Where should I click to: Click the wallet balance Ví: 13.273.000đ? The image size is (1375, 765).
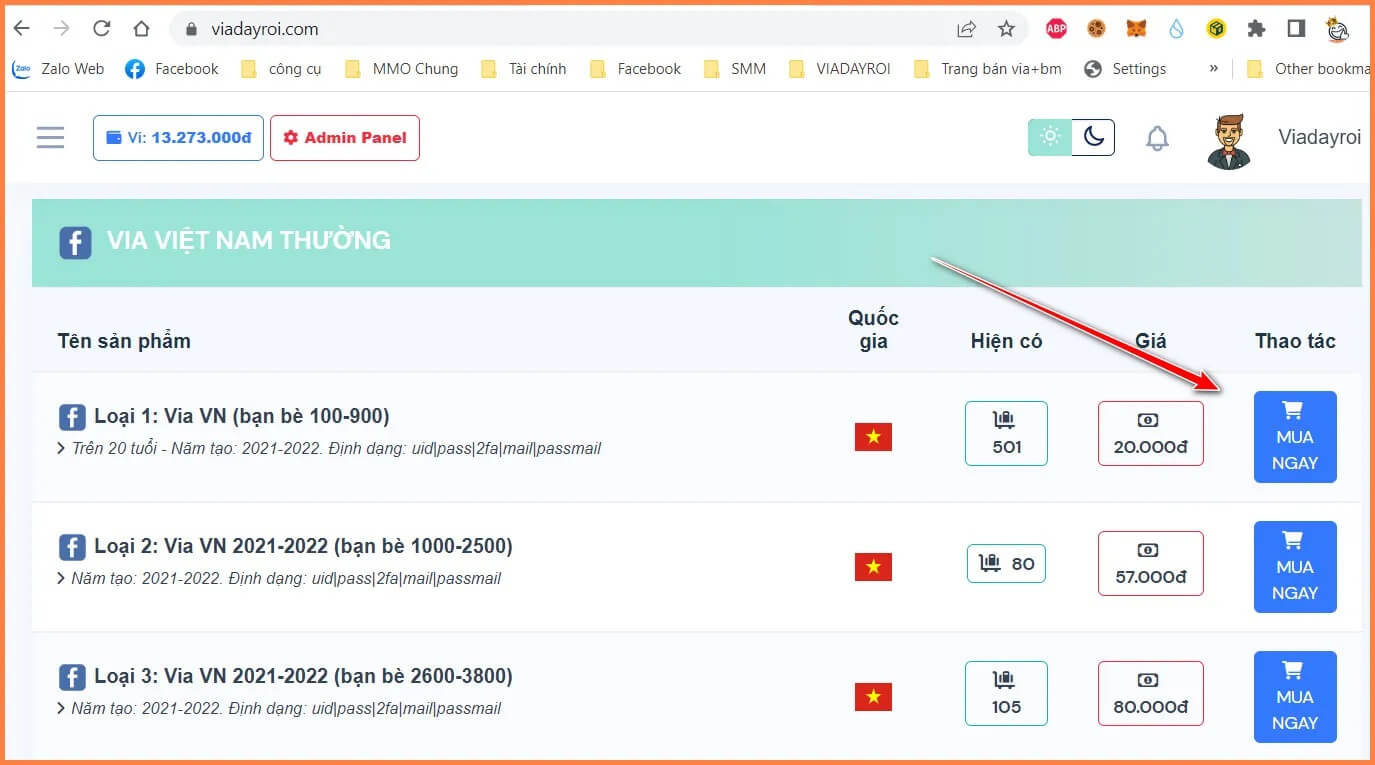[x=178, y=138]
